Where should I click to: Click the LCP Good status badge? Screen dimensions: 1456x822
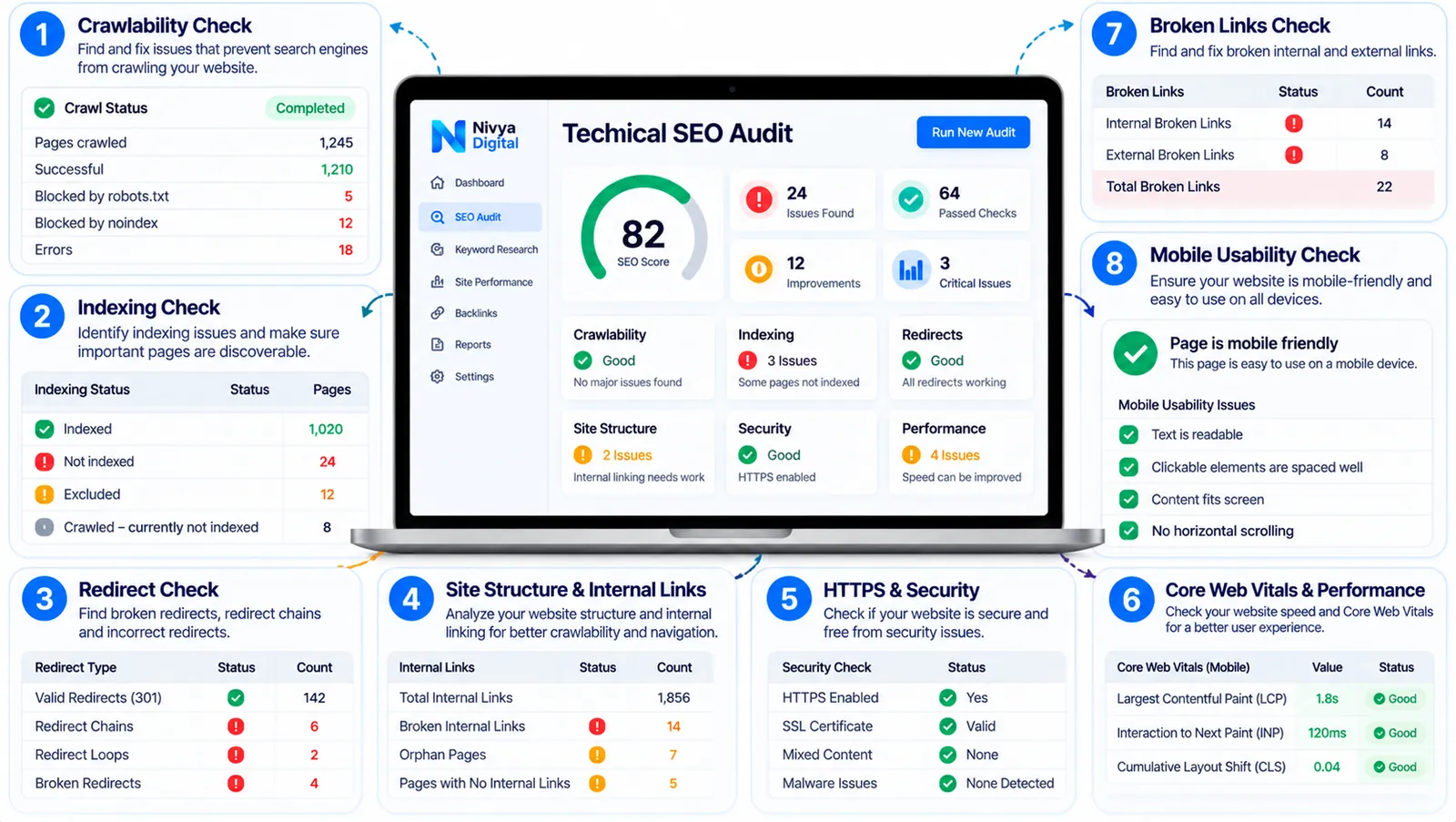tap(1395, 699)
